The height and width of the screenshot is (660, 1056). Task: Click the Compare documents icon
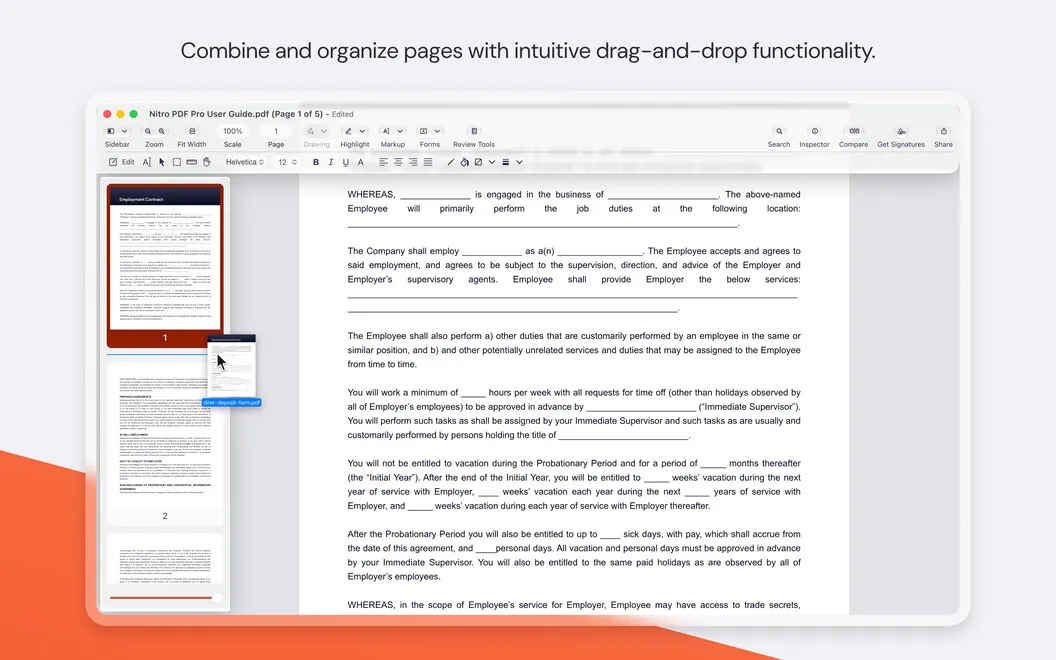tap(854, 131)
